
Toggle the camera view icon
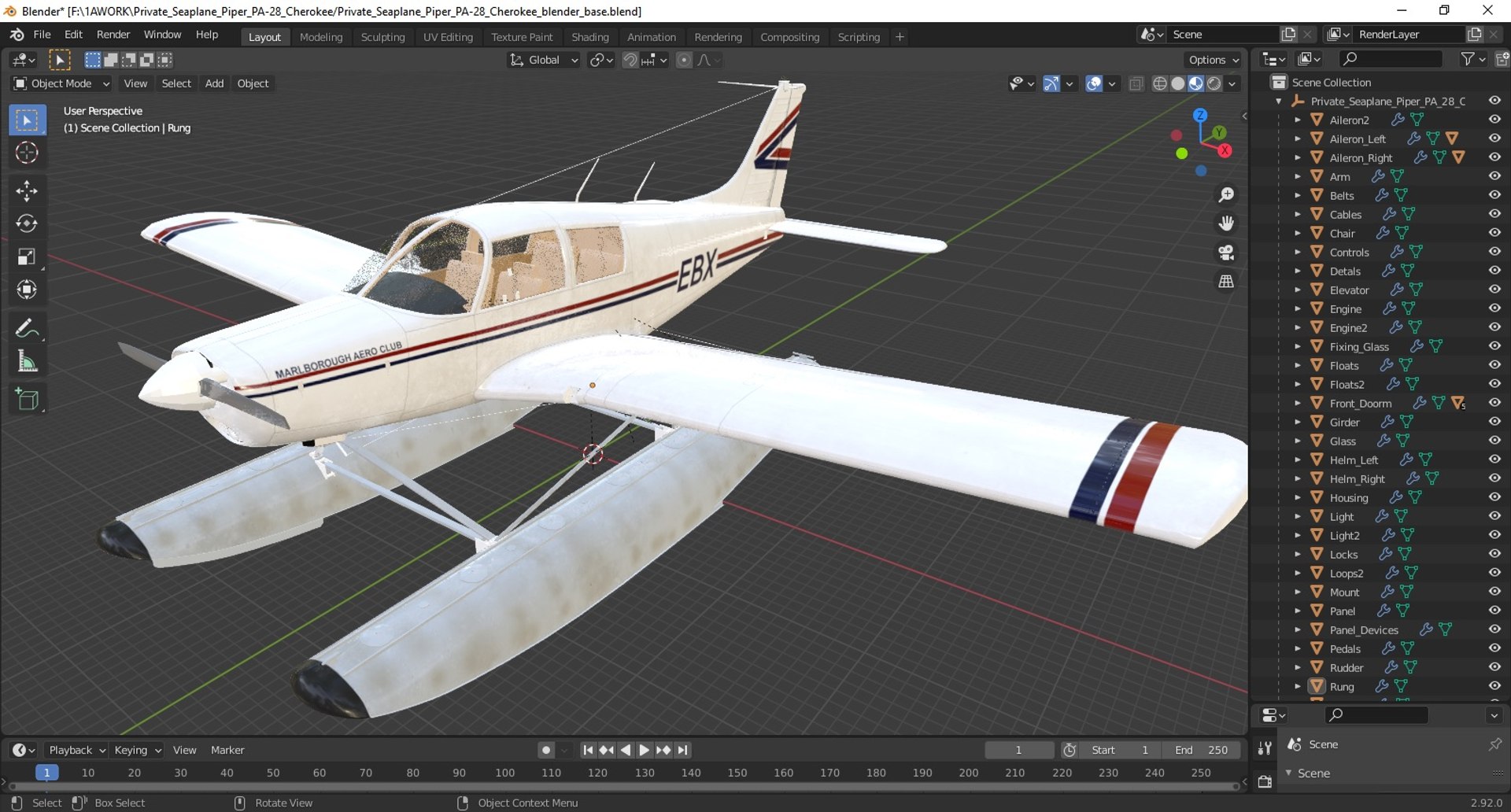(1226, 253)
